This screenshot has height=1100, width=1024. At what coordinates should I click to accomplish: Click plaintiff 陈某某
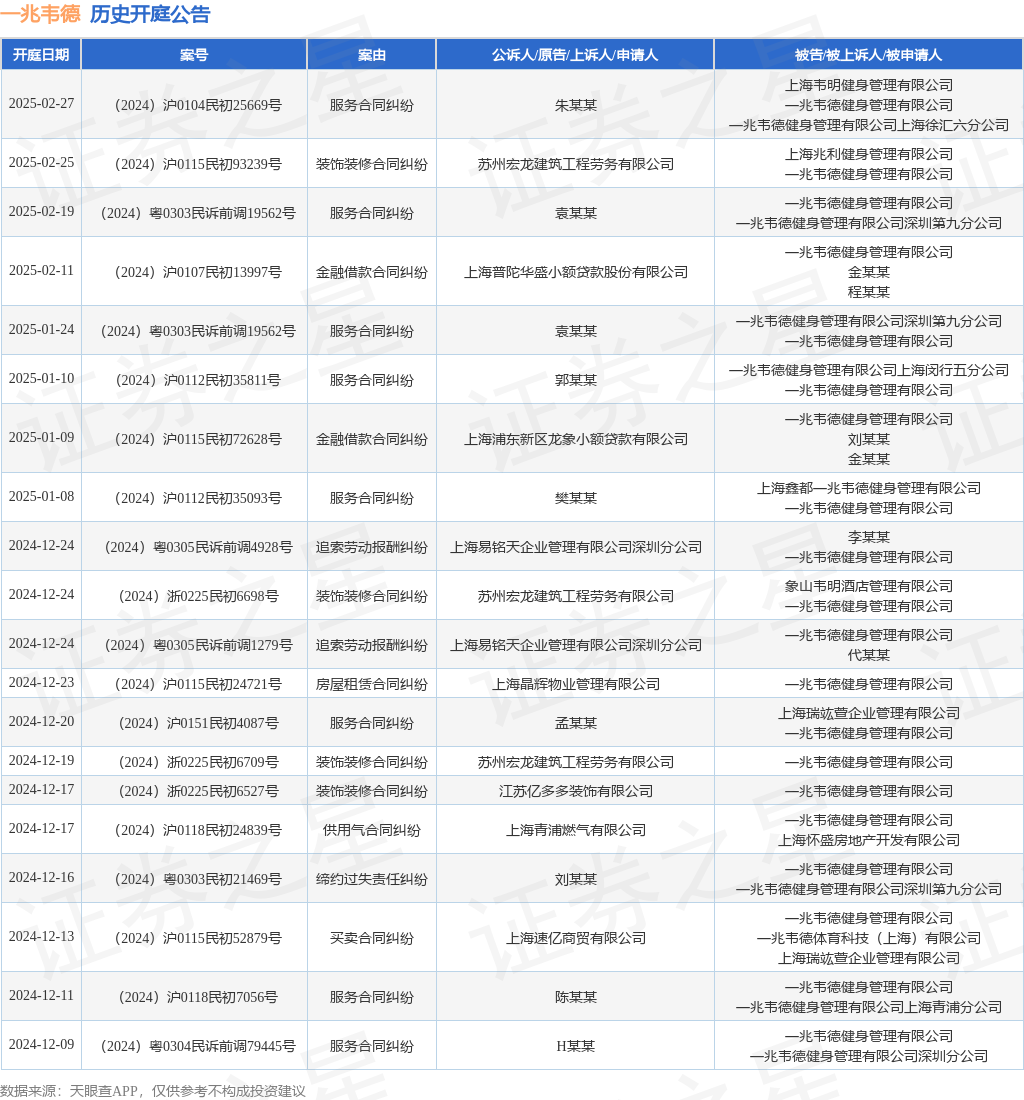tap(575, 998)
